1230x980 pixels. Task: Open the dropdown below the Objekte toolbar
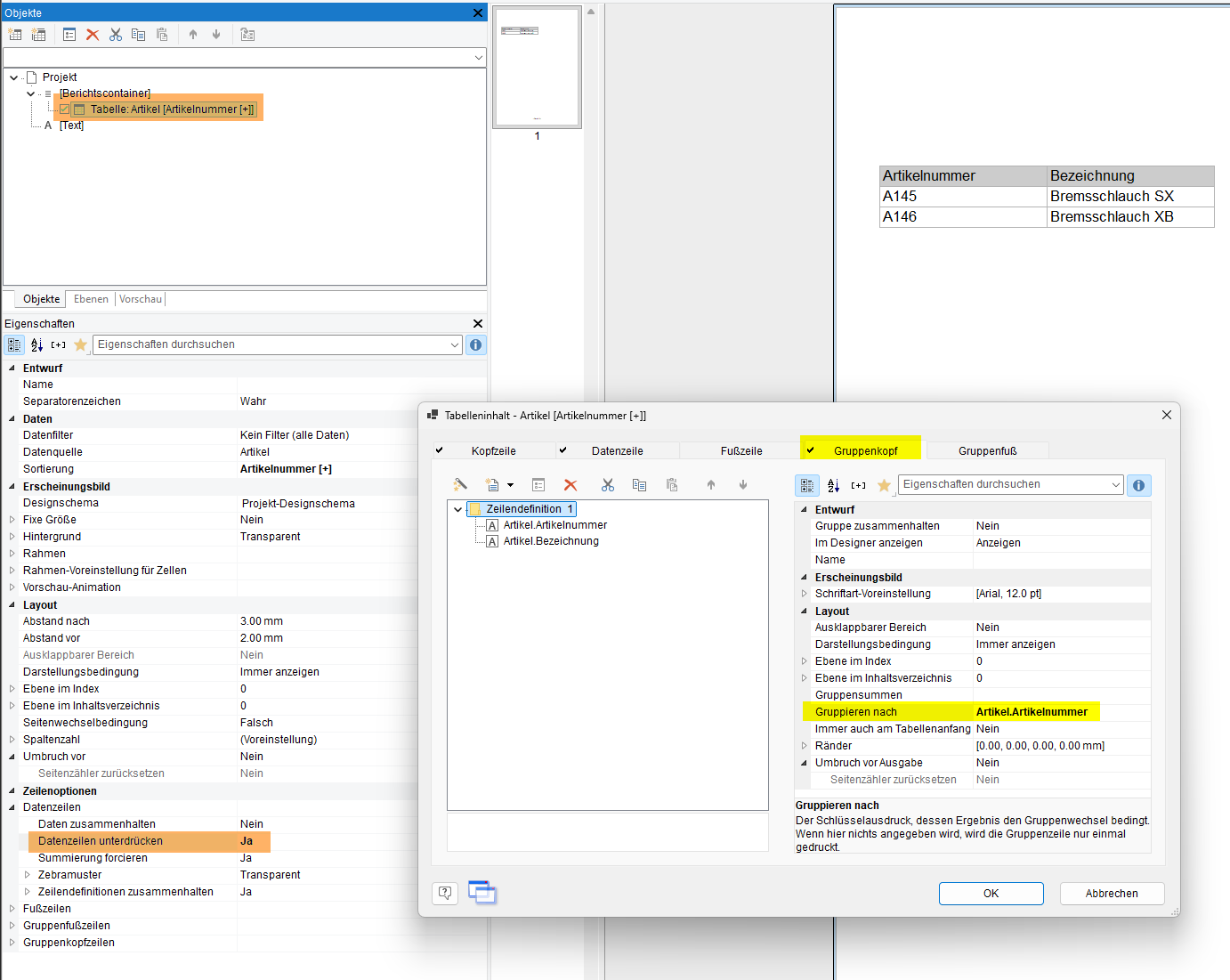(x=478, y=58)
